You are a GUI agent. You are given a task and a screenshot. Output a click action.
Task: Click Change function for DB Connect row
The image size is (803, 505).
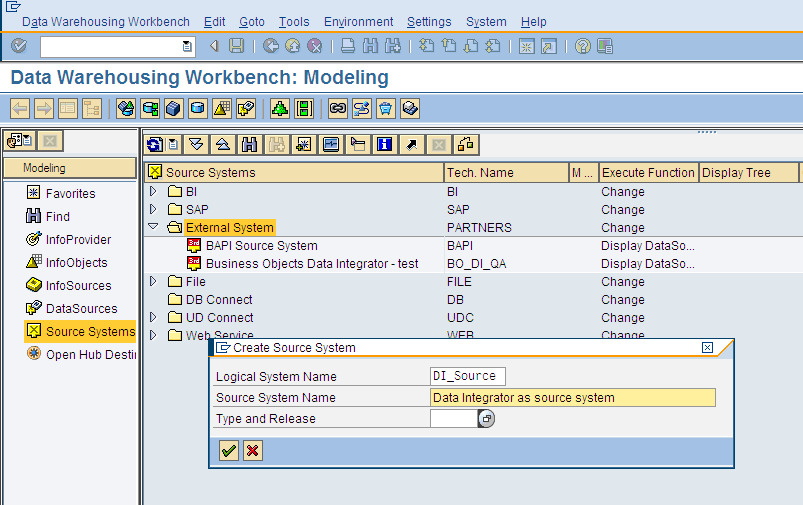[x=623, y=300]
